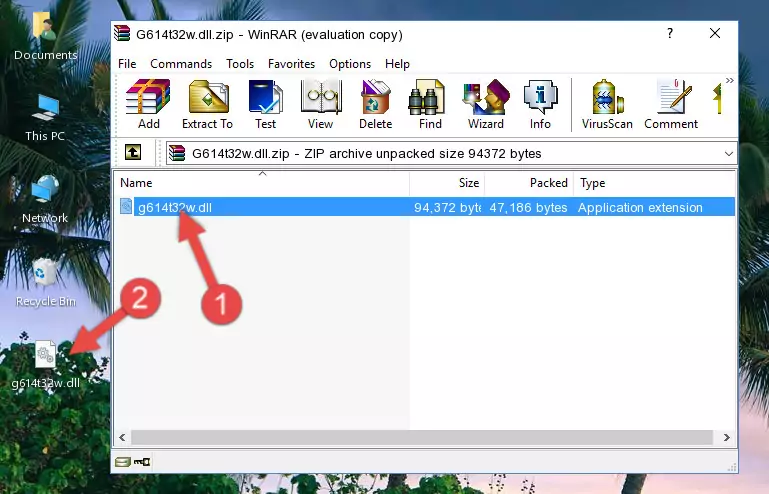Click the archive icon in address bar
Screen dimensions: 769x494
point(177,153)
